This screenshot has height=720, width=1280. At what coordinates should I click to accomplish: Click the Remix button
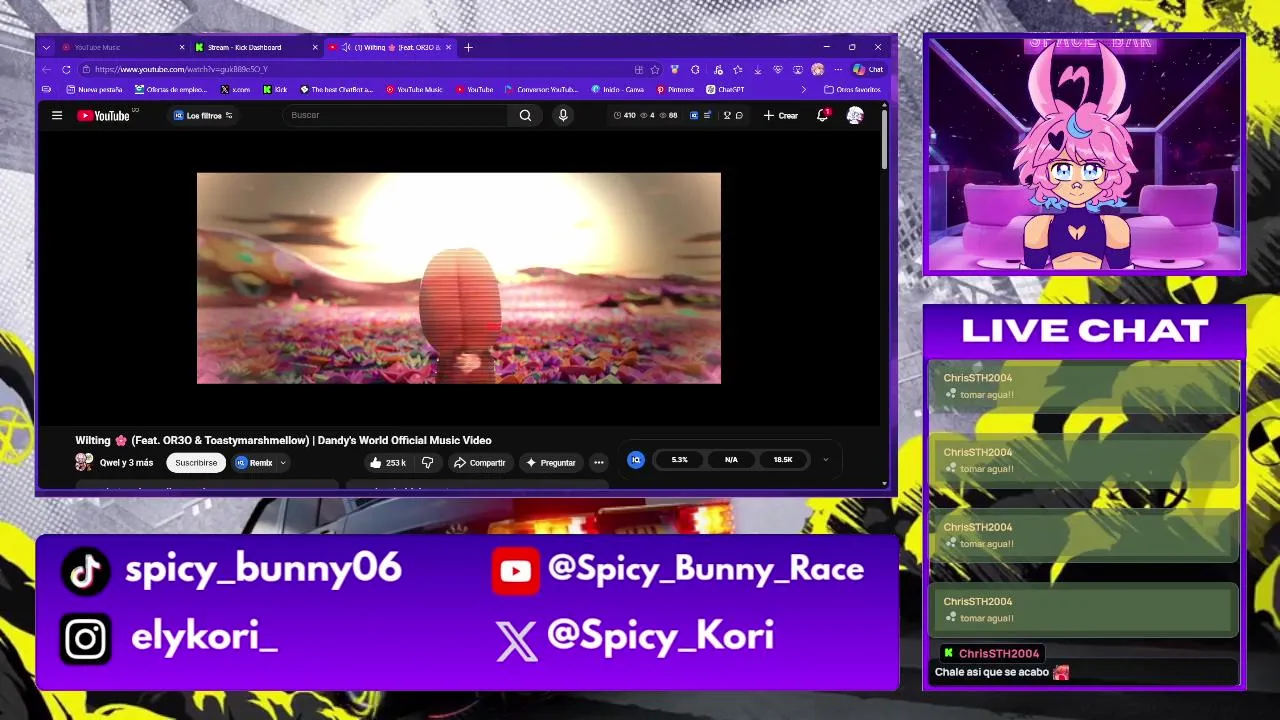click(255, 463)
